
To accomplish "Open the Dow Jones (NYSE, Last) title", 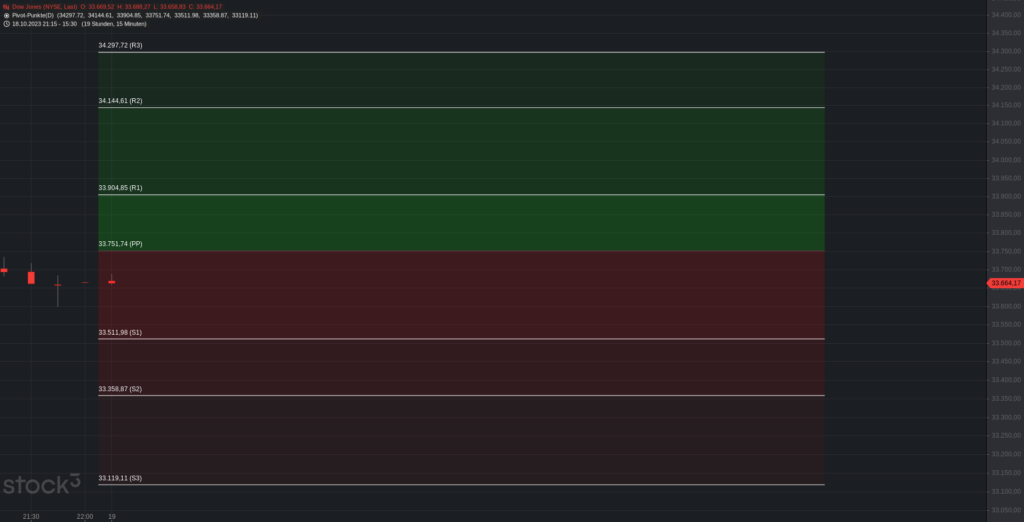I will pos(44,7).
